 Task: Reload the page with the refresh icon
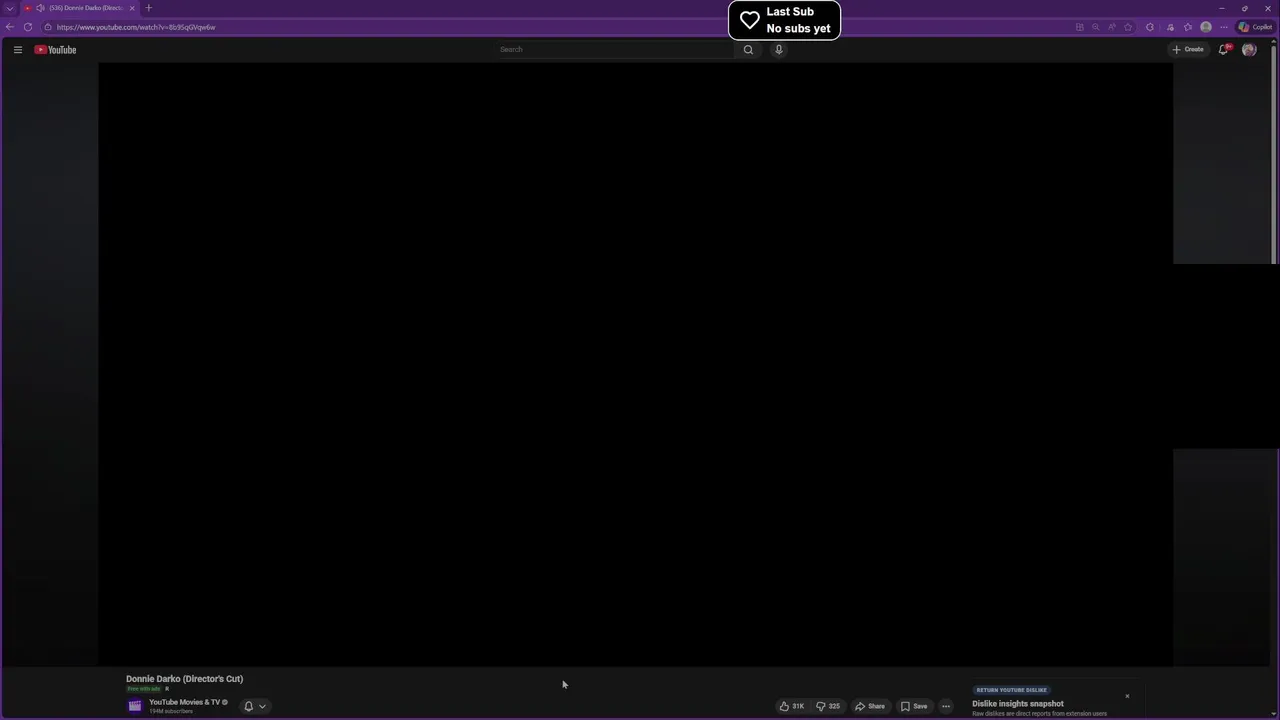28,27
